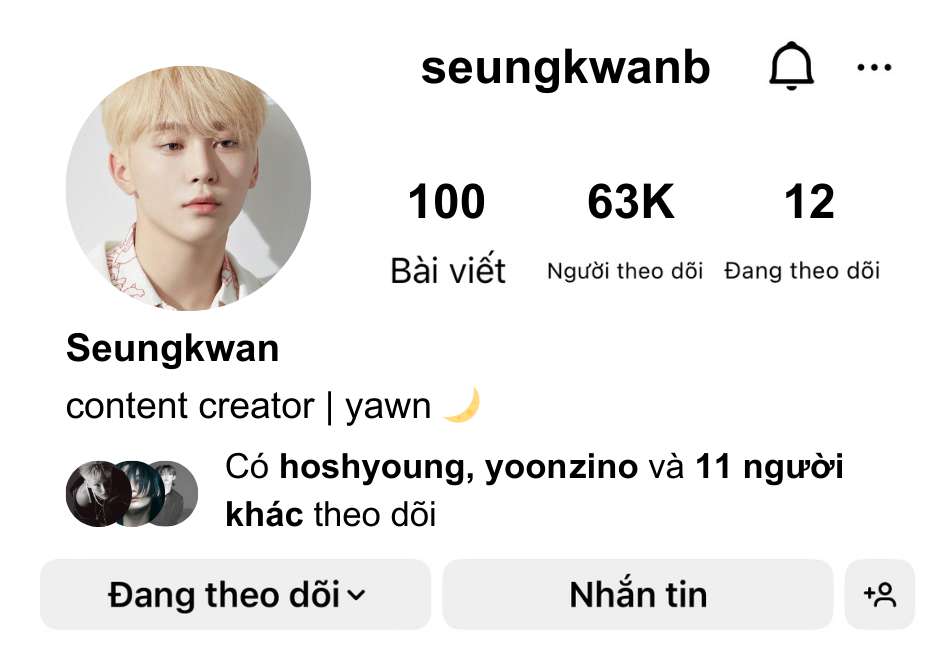Tap the 'content creator | yawn' bio text
Screen dimensions: 946x654
point(249,406)
